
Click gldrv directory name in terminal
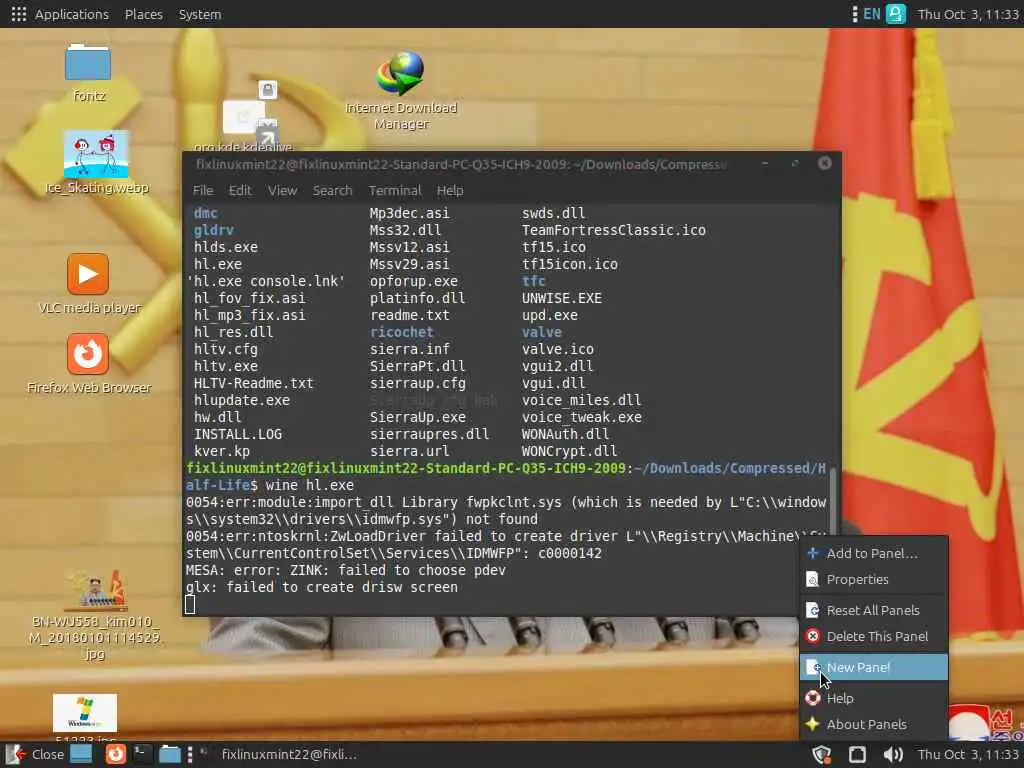(214, 230)
